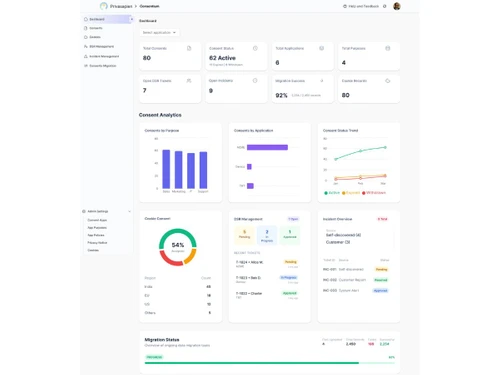Click the Total Consents card icon

pyautogui.click(x=189, y=48)
